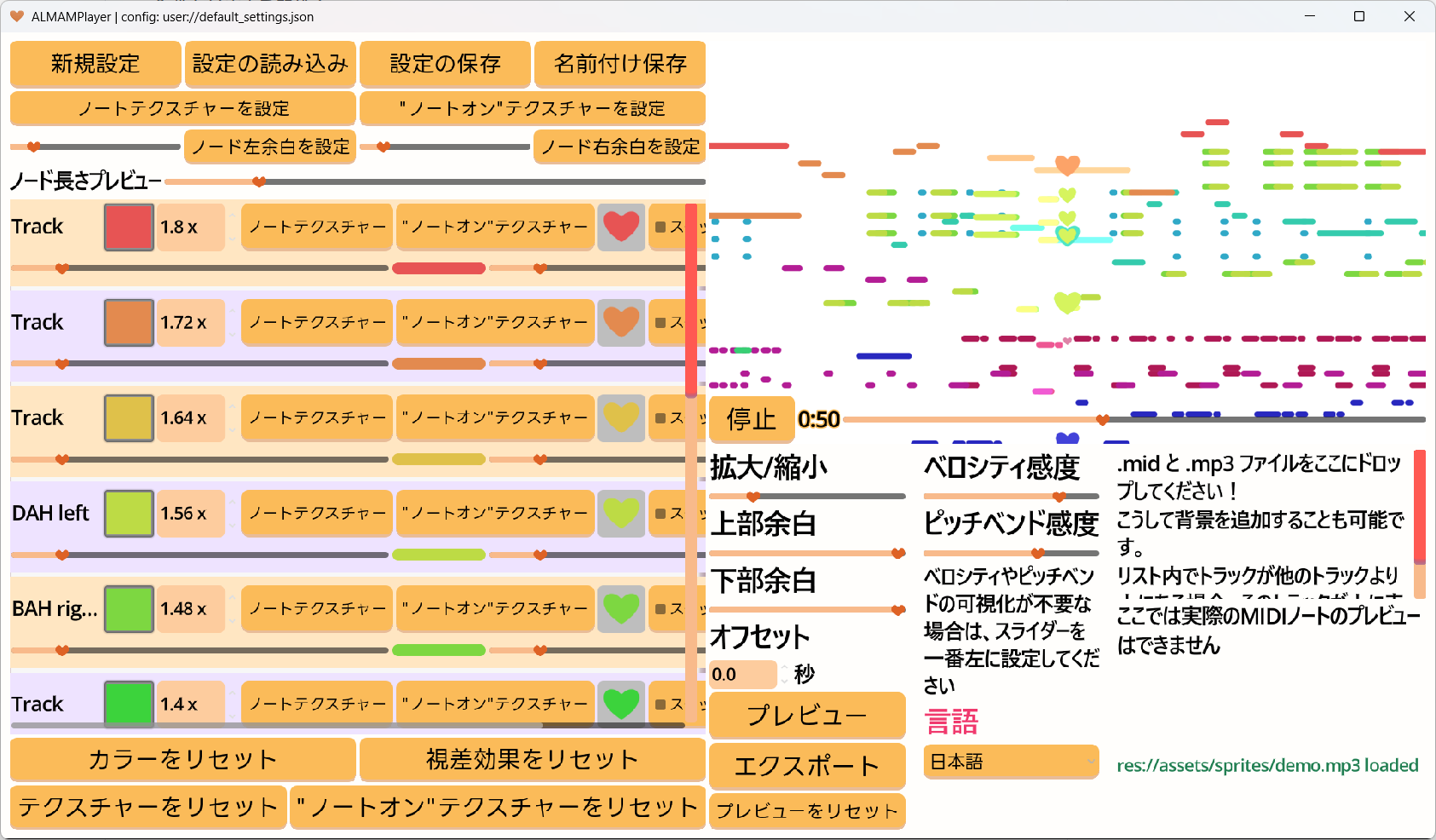Click the ノード左余白を設定 button
Screen dimensions: 1436x840
(x=270, y=147)
